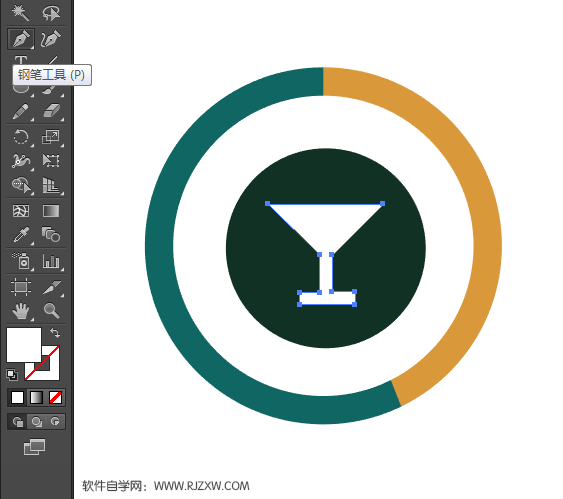
Task: Select the Eyedropper tool
Action: [21, 235]
